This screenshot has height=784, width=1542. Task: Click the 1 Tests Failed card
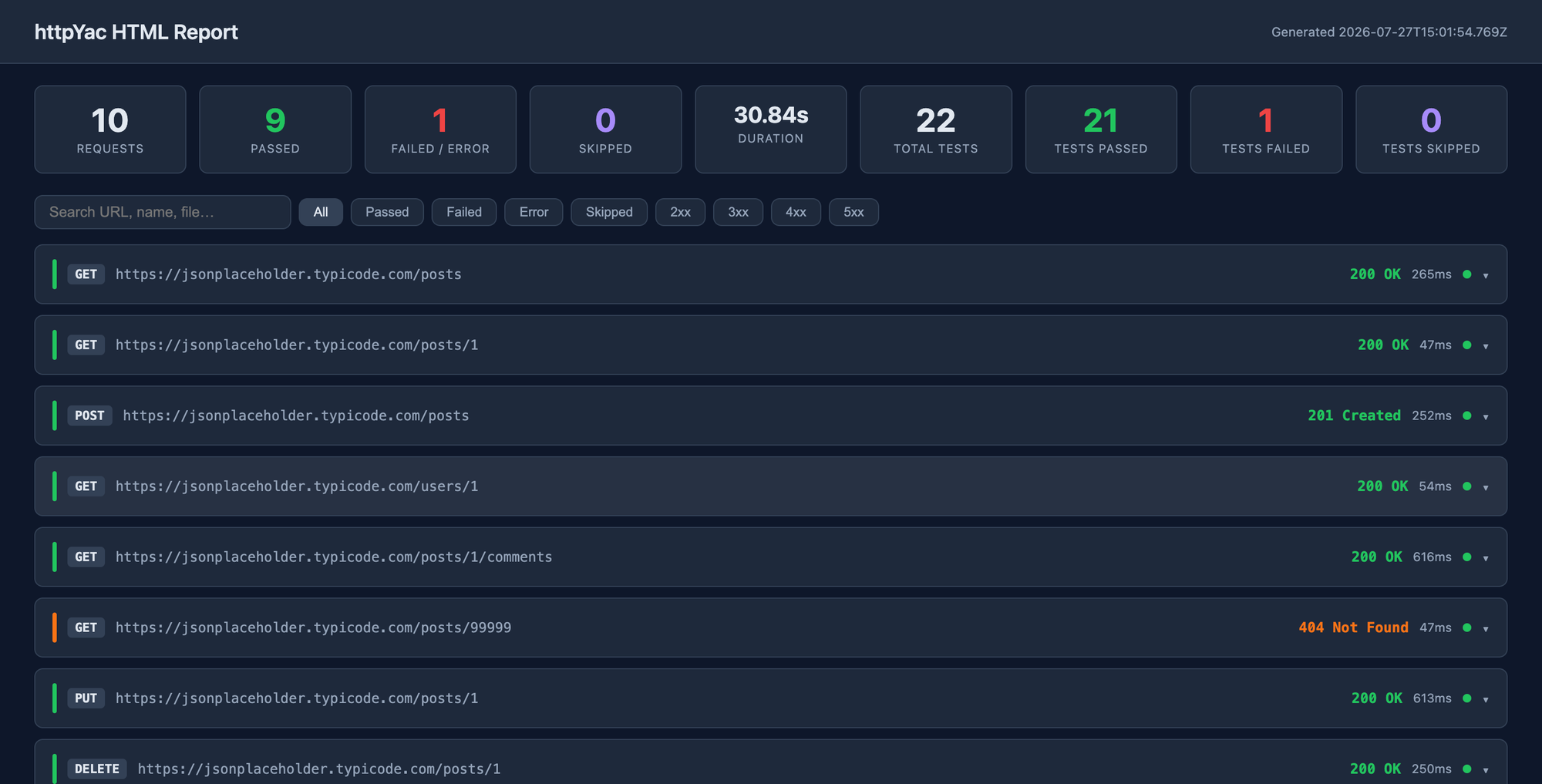(x=1266, y=130)
